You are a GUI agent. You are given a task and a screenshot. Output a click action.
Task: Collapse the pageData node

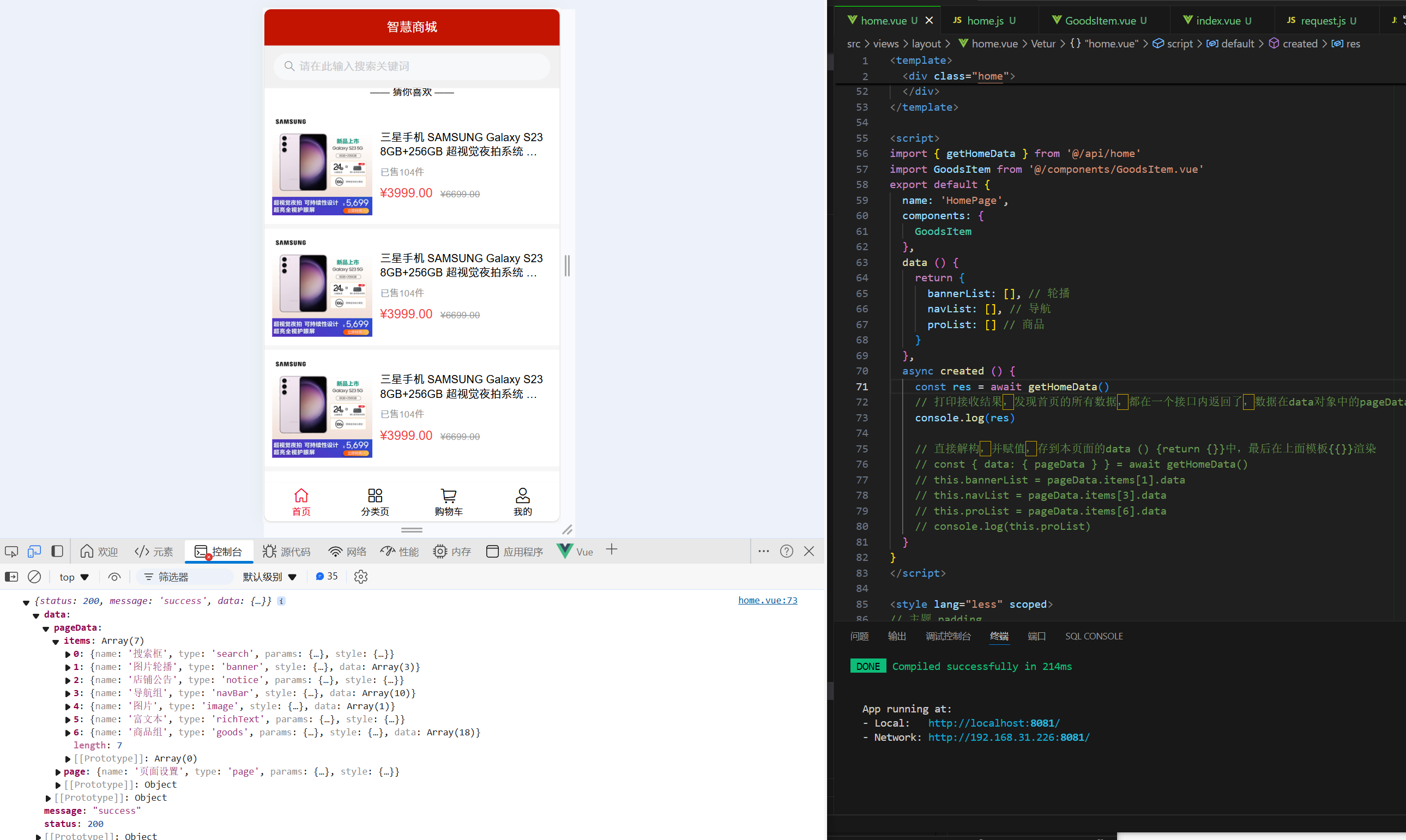click(x=46, y=629)
